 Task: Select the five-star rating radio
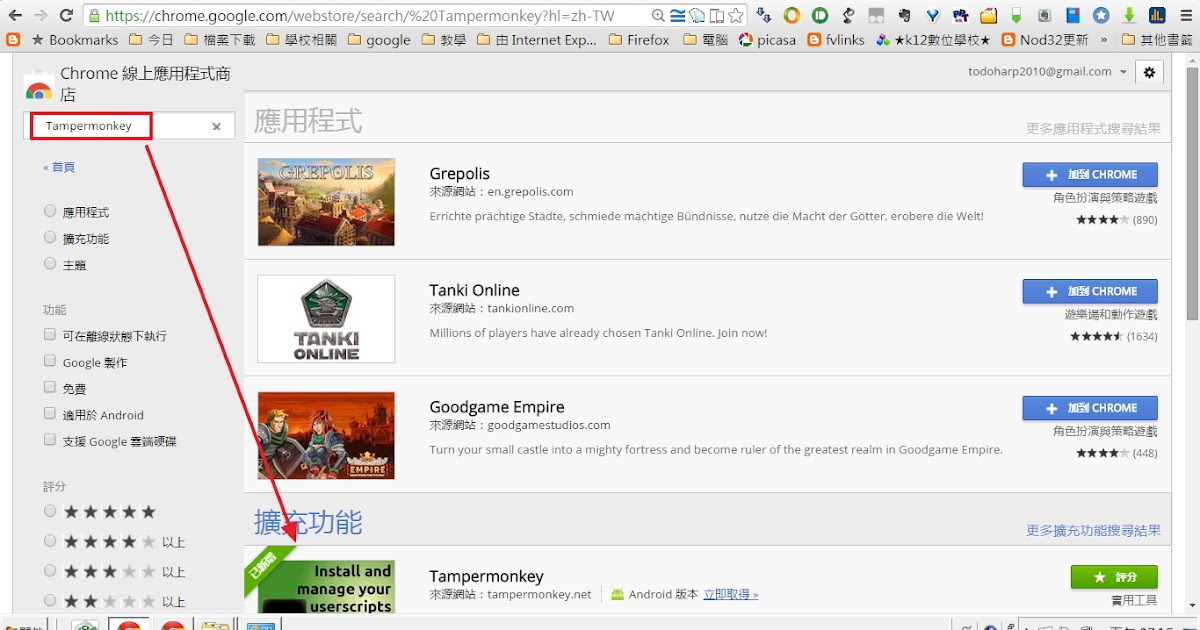[x=50, y=511]
